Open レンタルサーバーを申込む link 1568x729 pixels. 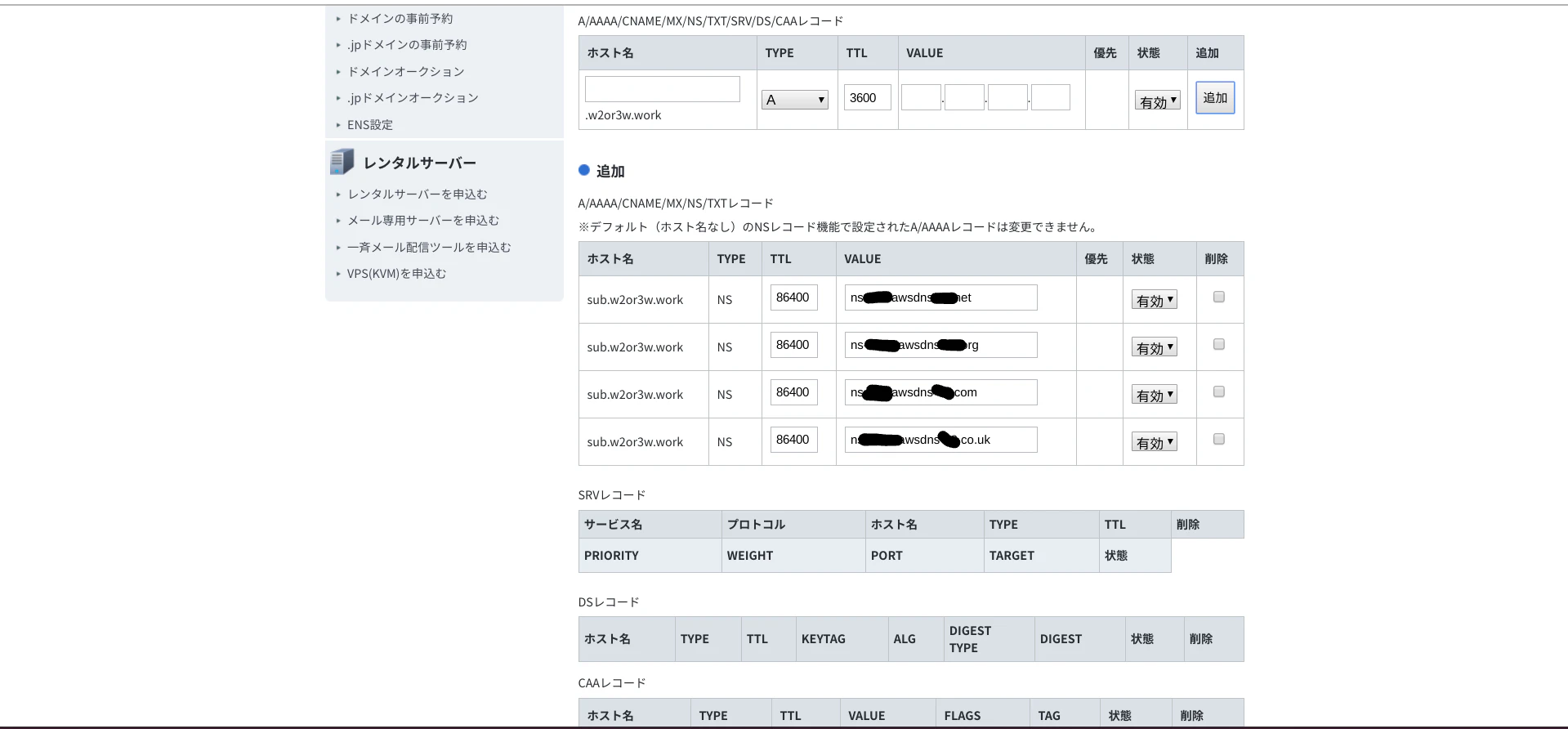418,194
